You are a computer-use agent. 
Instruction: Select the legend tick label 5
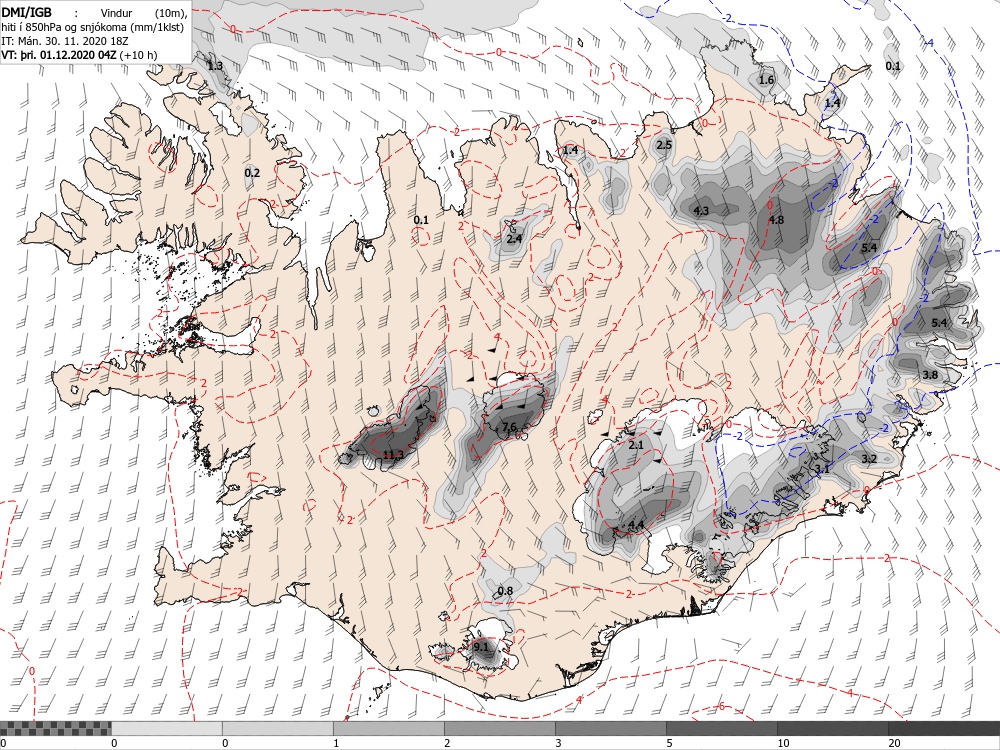point(669,743)
